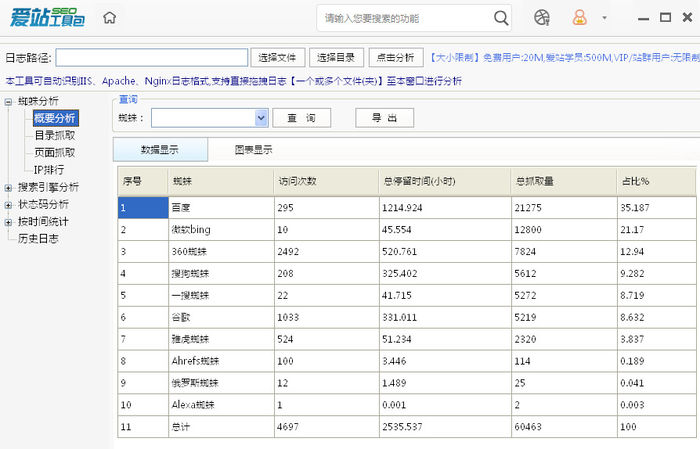The image size is (700, 449).
Task: Switch to the 数据显示 tab
Action: click(160, 150)
